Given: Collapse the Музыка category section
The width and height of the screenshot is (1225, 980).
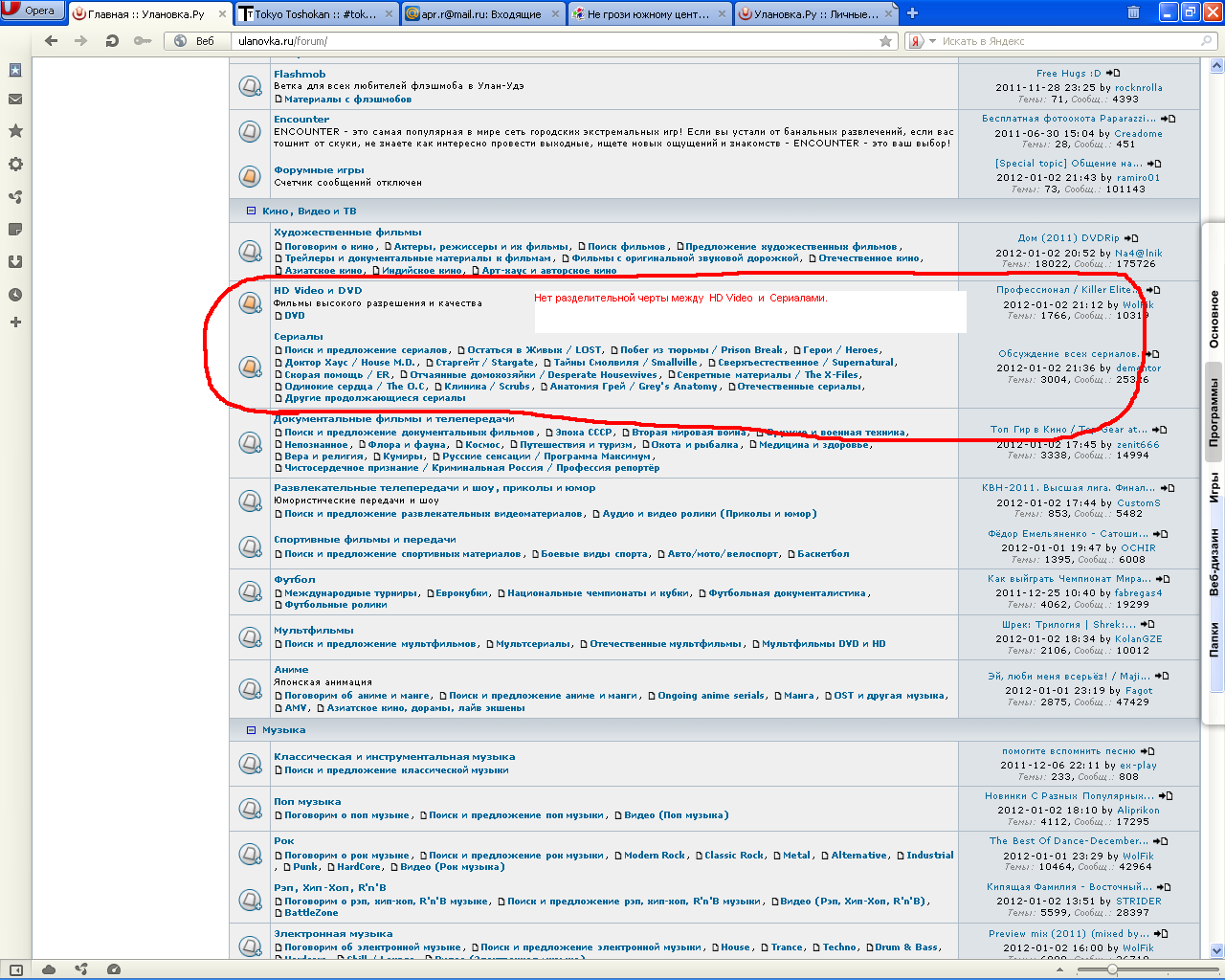Looking at the screenshot, I should pos(251,730).
